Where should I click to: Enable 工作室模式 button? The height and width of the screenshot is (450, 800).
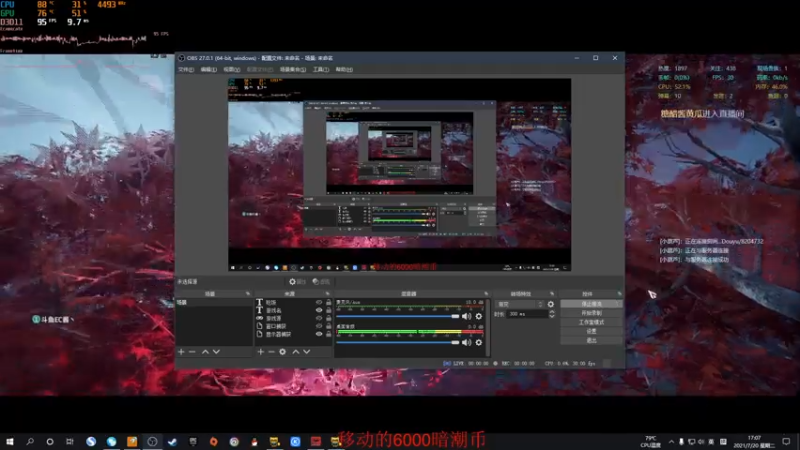pyautogui.click(x=591, y=322)
